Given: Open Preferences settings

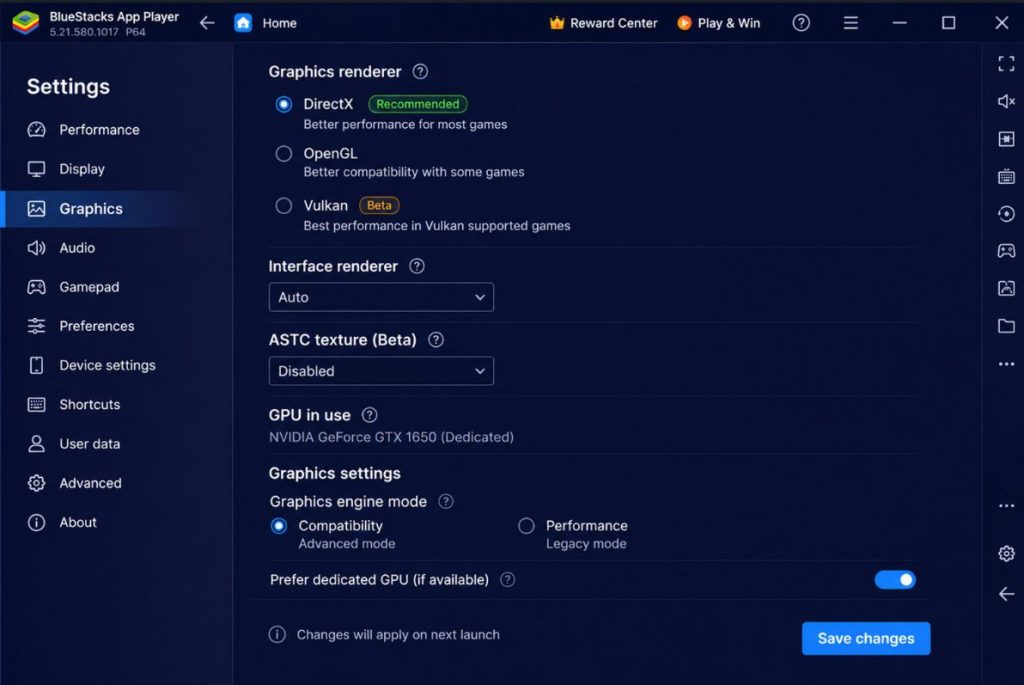Looking at the screenshot, I should (x=117, y=327).
